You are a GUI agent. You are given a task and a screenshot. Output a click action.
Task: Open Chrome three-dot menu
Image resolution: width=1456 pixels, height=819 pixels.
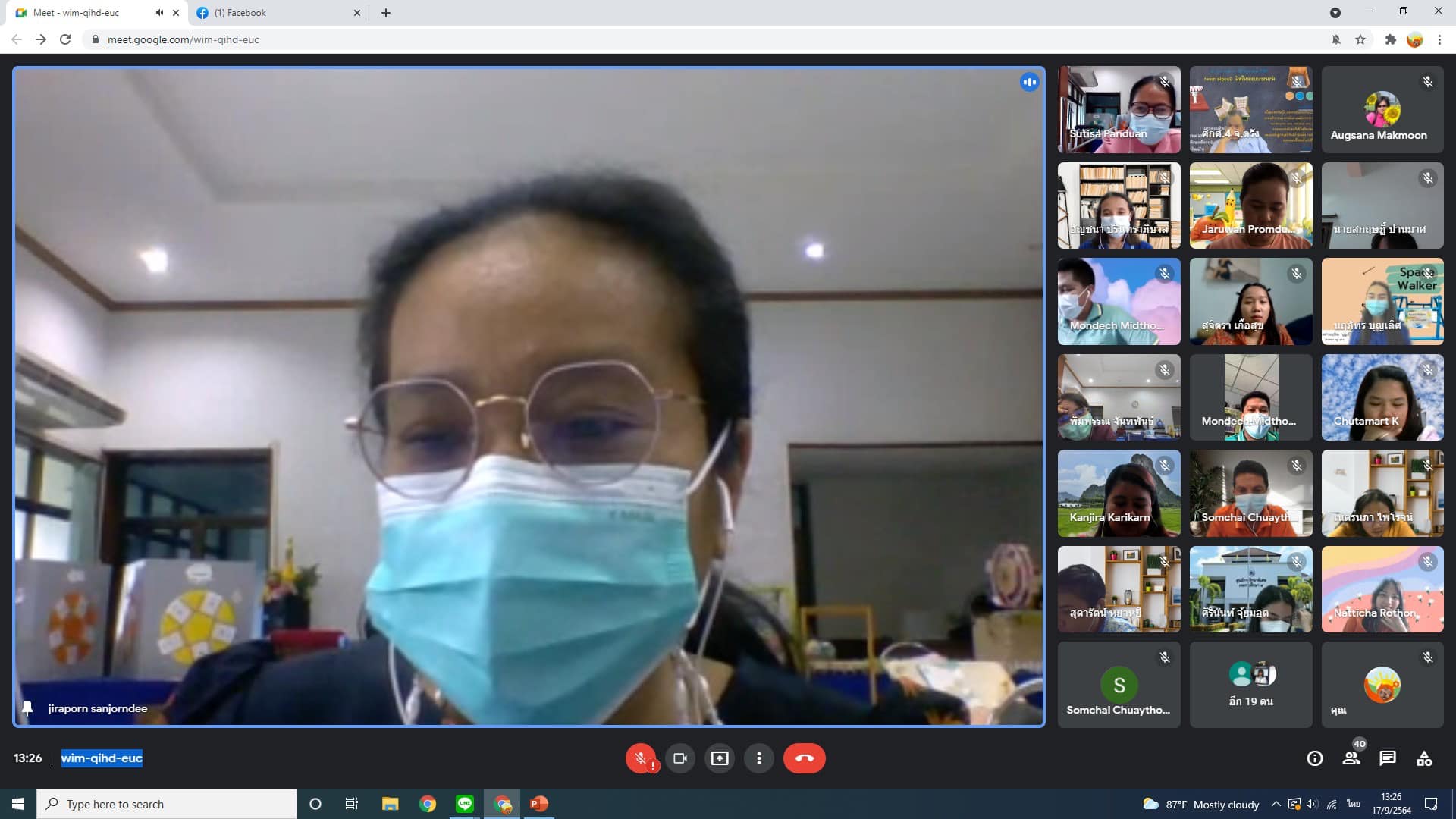pyautogui.click(x=1439, y=39)
